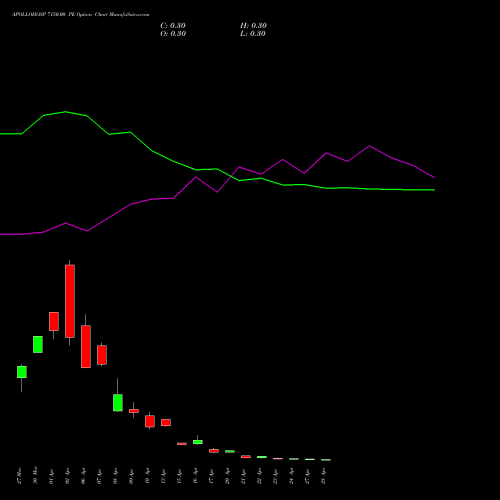Click the 24 Apr date label
This screenshot has height=500, width=500.
tap(291, 476)
